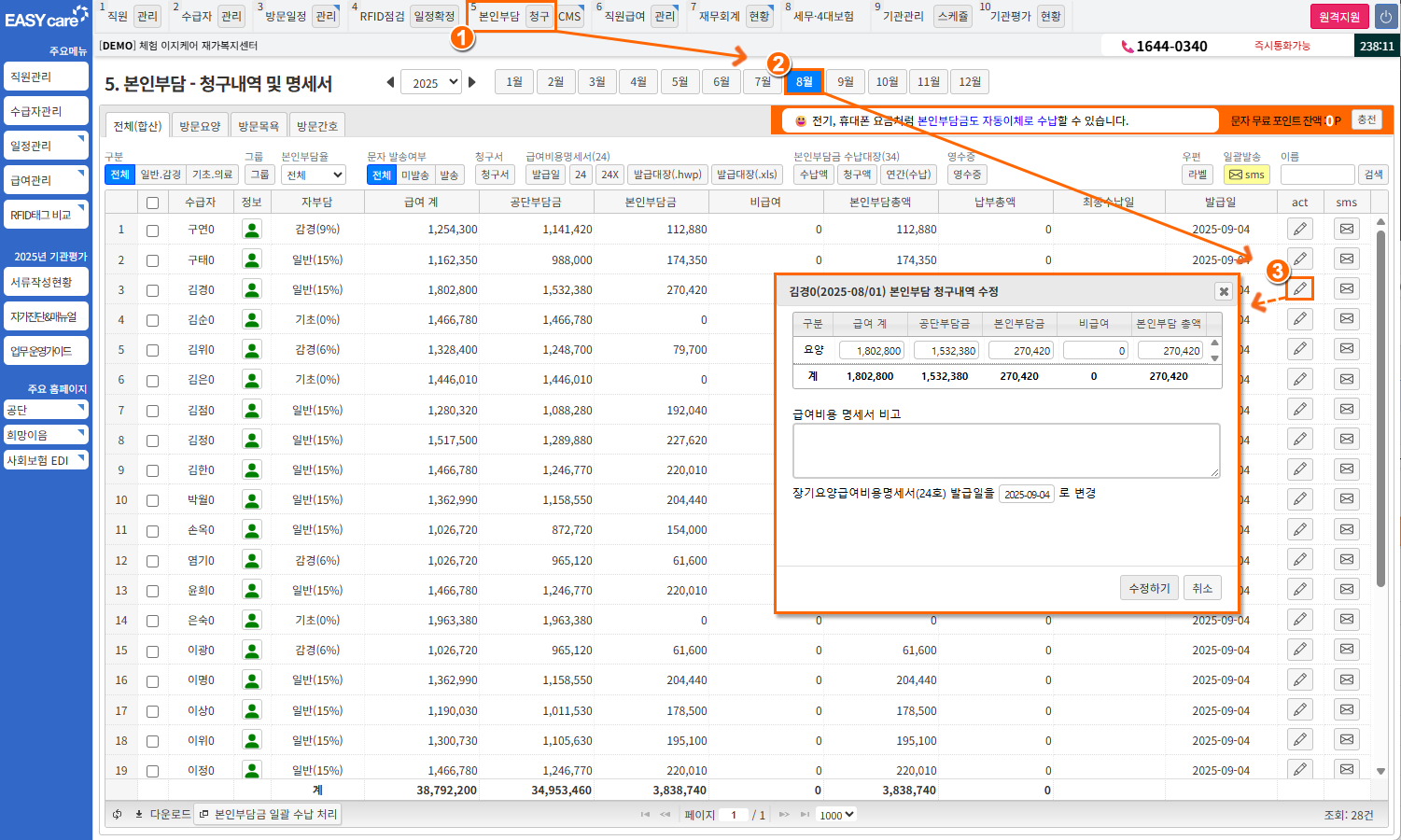Click the next year arrow beside year selector
This screenshot has width=1401, height=840.
pyautogui.click(x=472, y=82)
